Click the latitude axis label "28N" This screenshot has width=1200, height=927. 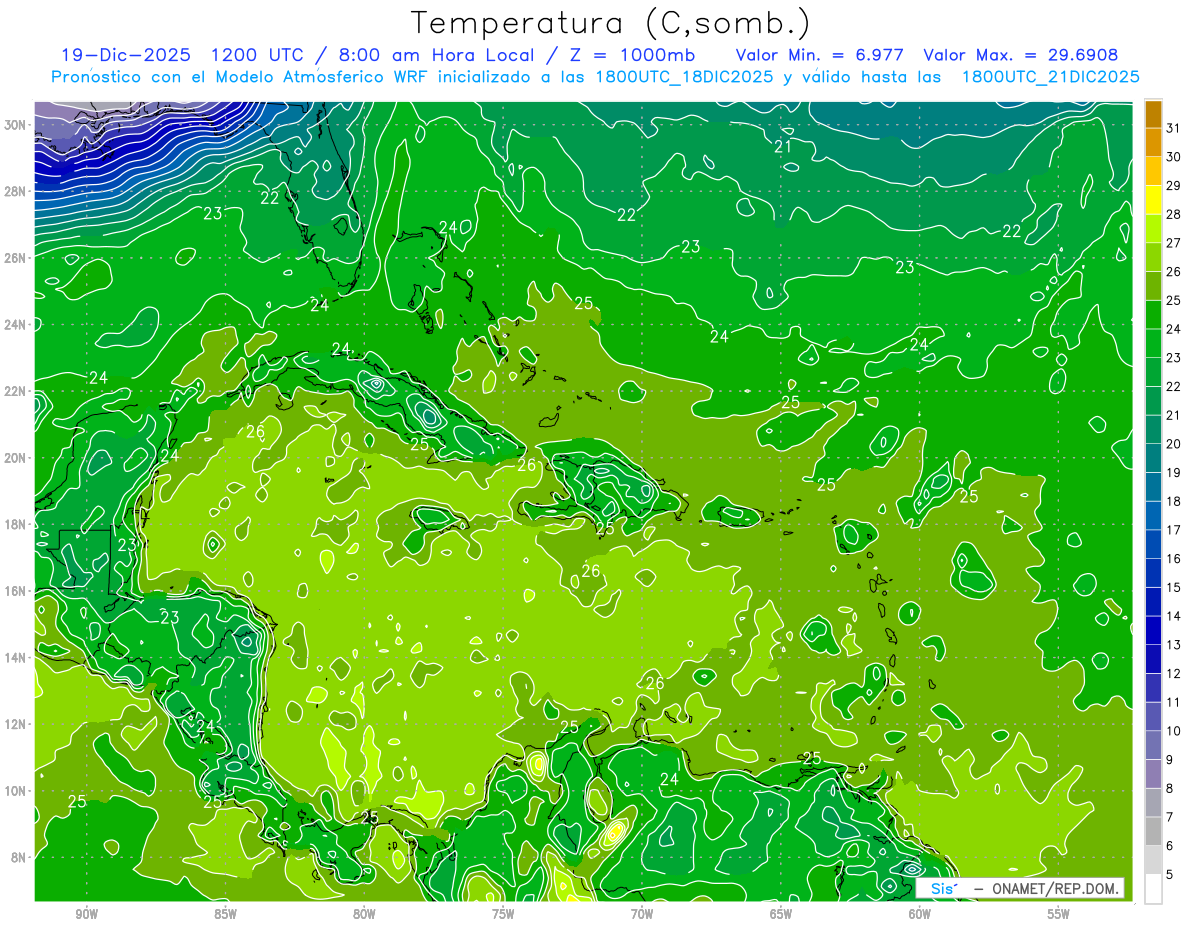pos(17,191)
